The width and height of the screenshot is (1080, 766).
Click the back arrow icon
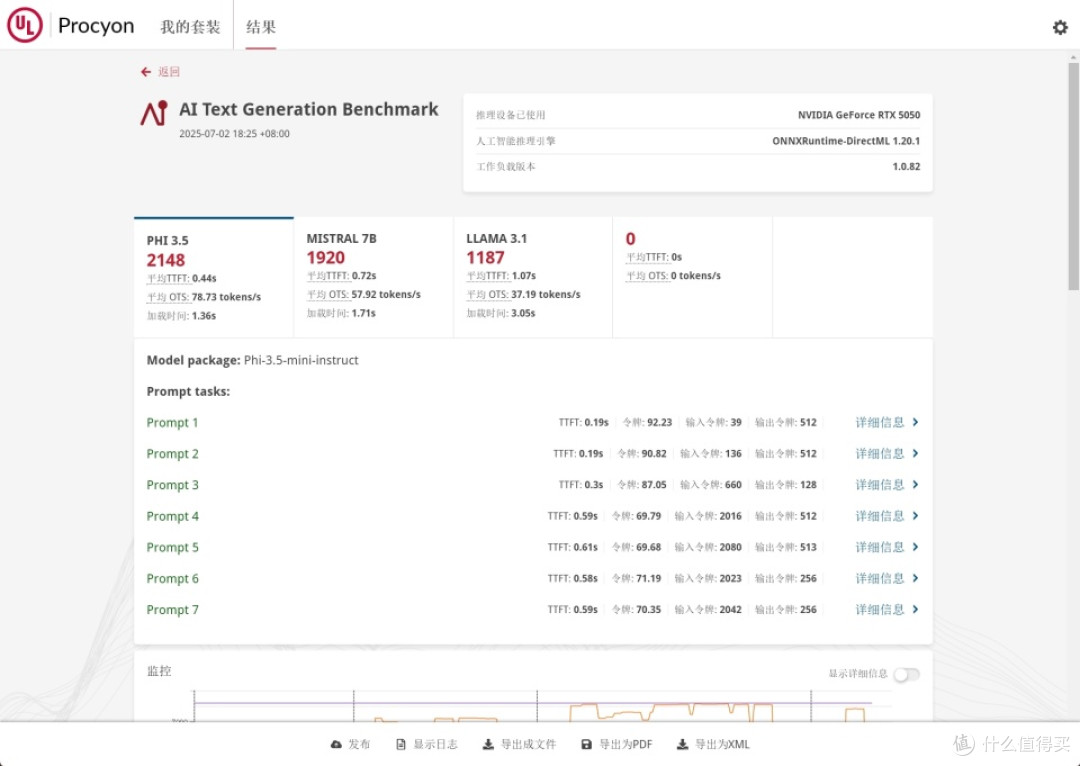[145, 72]
